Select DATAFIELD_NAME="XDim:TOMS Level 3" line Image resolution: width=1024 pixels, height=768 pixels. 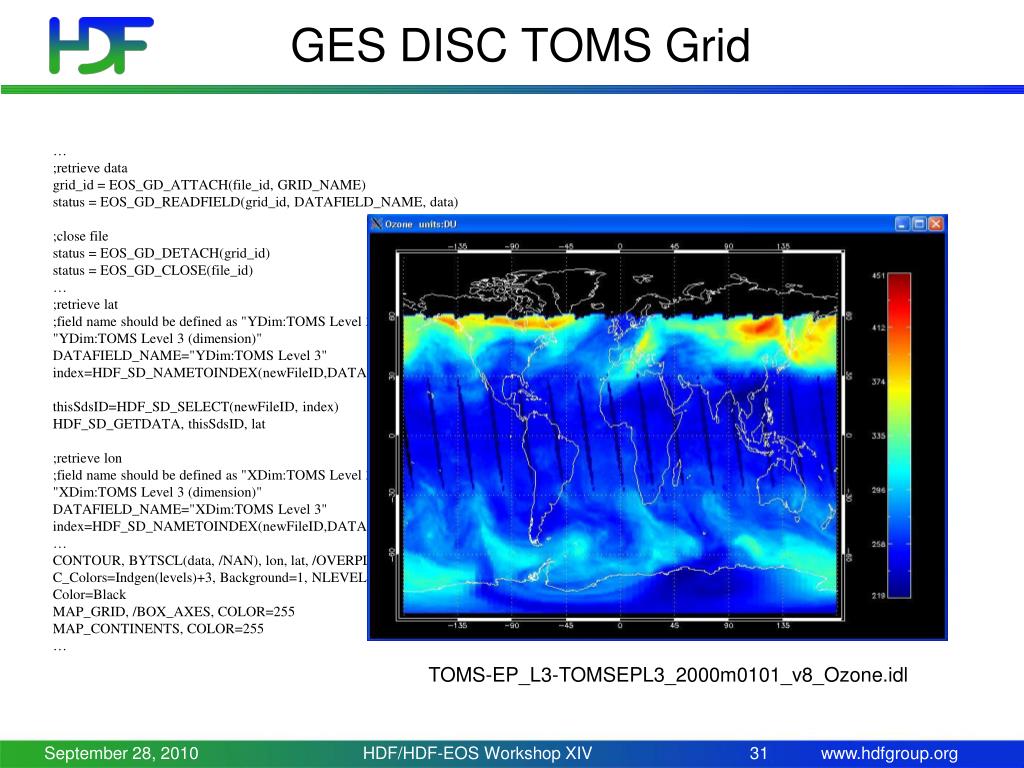190,509
